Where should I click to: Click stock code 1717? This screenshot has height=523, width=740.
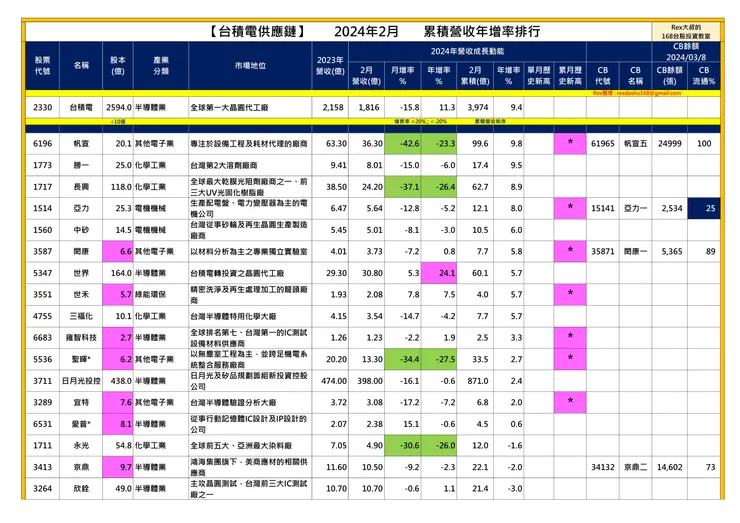42,187
